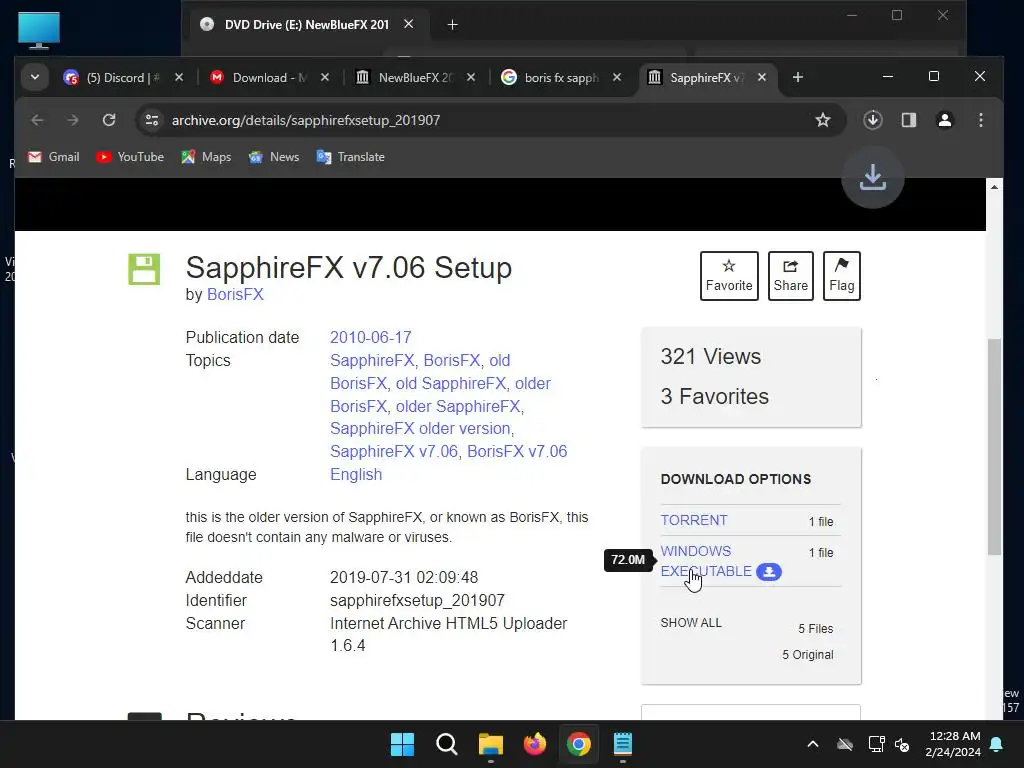Screen dimensions: 1024x768
Task: Open the 2010-06-17 publication date link
Action: click(x=370, y=338)
